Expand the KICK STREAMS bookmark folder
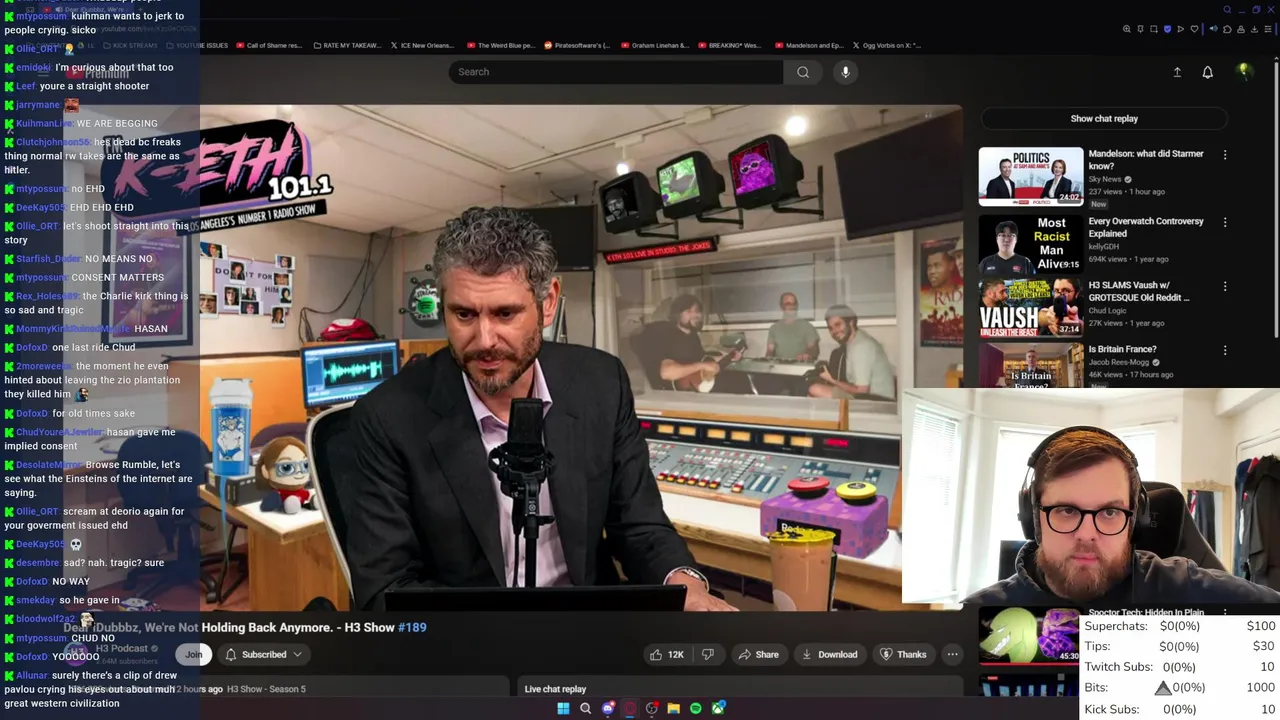1280x720 pixels. [130, 45]
